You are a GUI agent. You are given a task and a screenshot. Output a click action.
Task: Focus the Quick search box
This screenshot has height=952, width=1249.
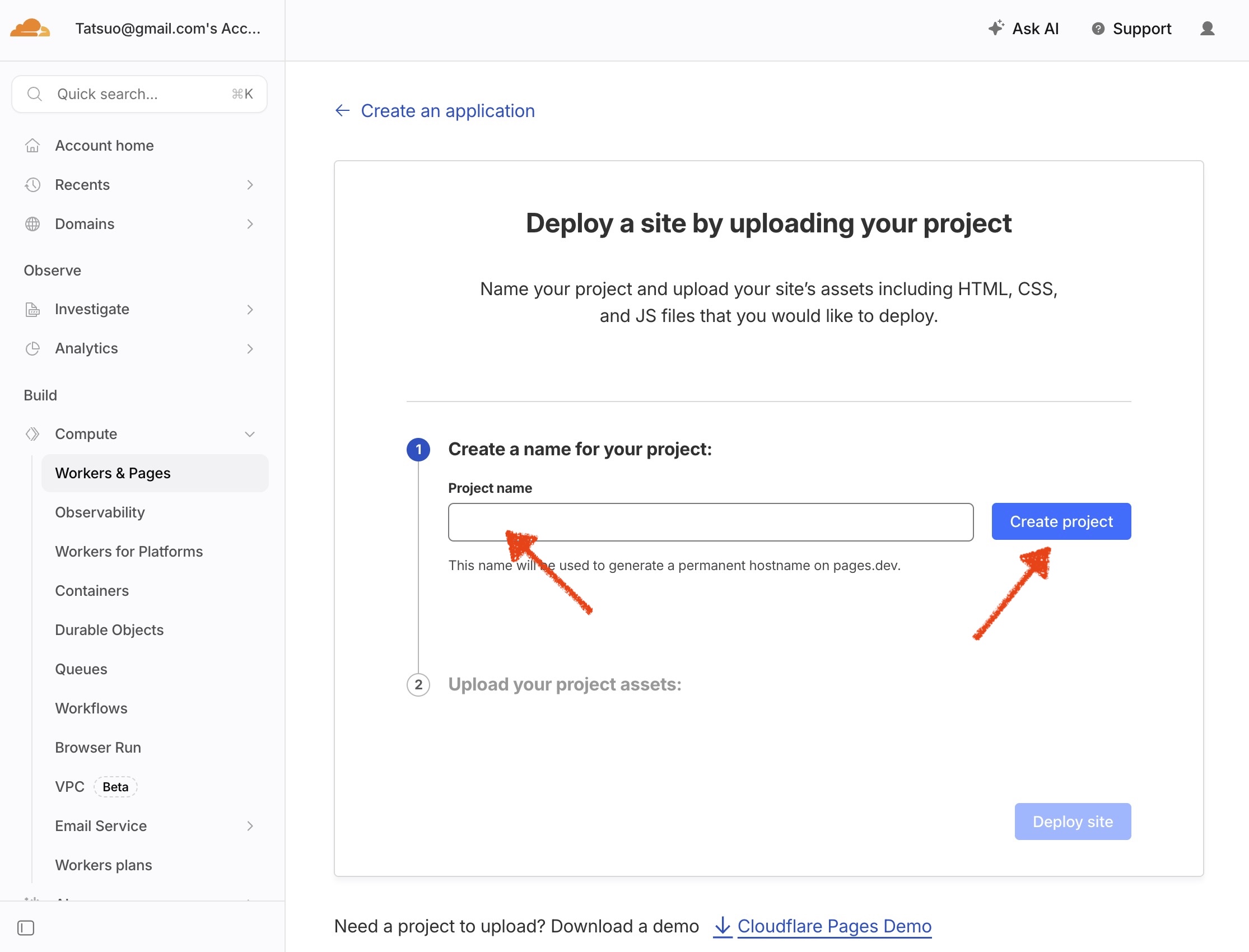pos(139,94)
